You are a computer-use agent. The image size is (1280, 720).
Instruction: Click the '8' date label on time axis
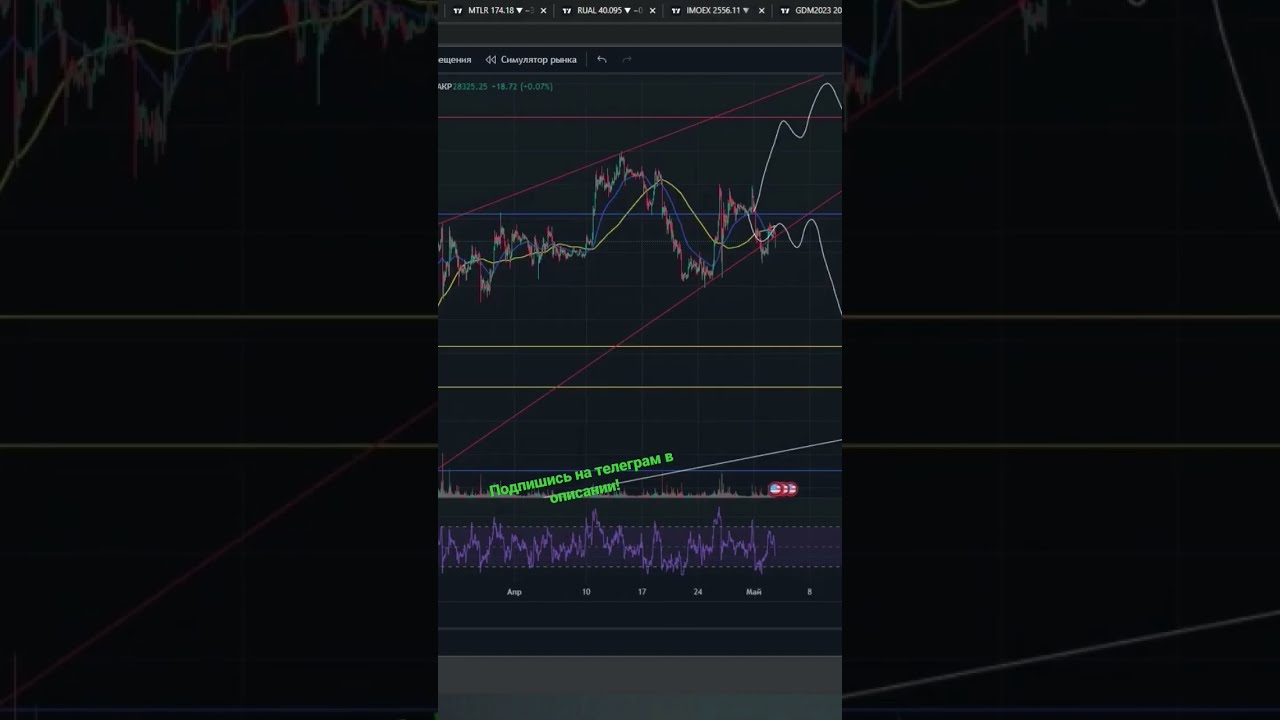[810, 592]
